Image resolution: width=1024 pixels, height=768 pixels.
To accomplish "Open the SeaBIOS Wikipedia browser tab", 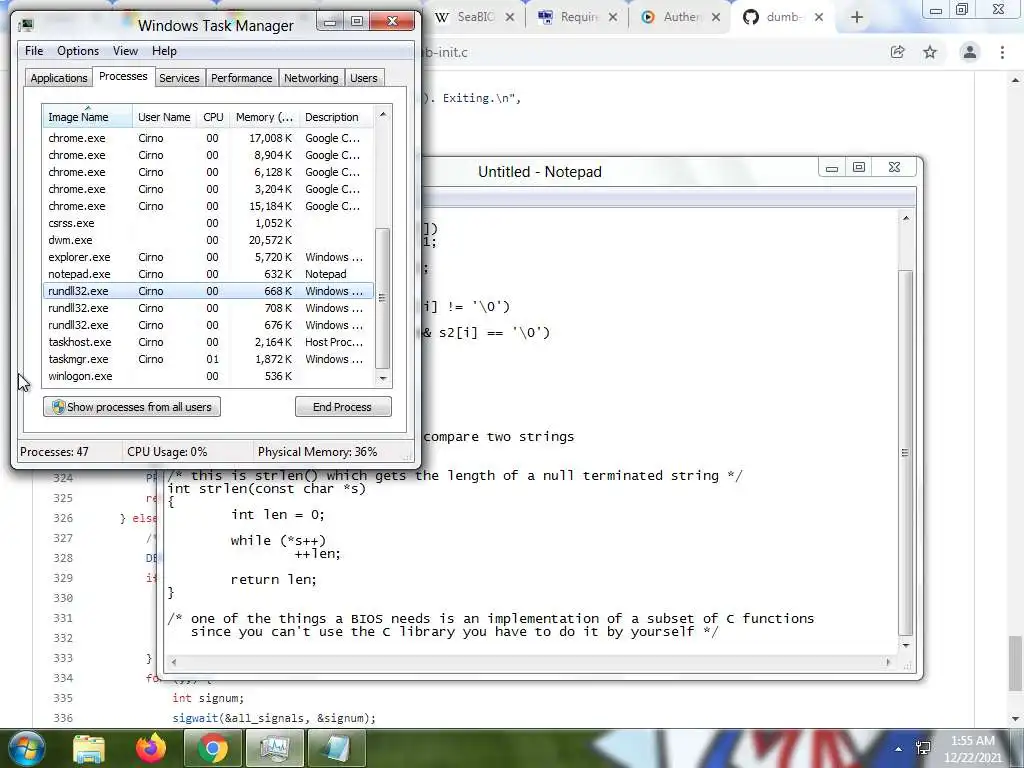I will 474,17.
